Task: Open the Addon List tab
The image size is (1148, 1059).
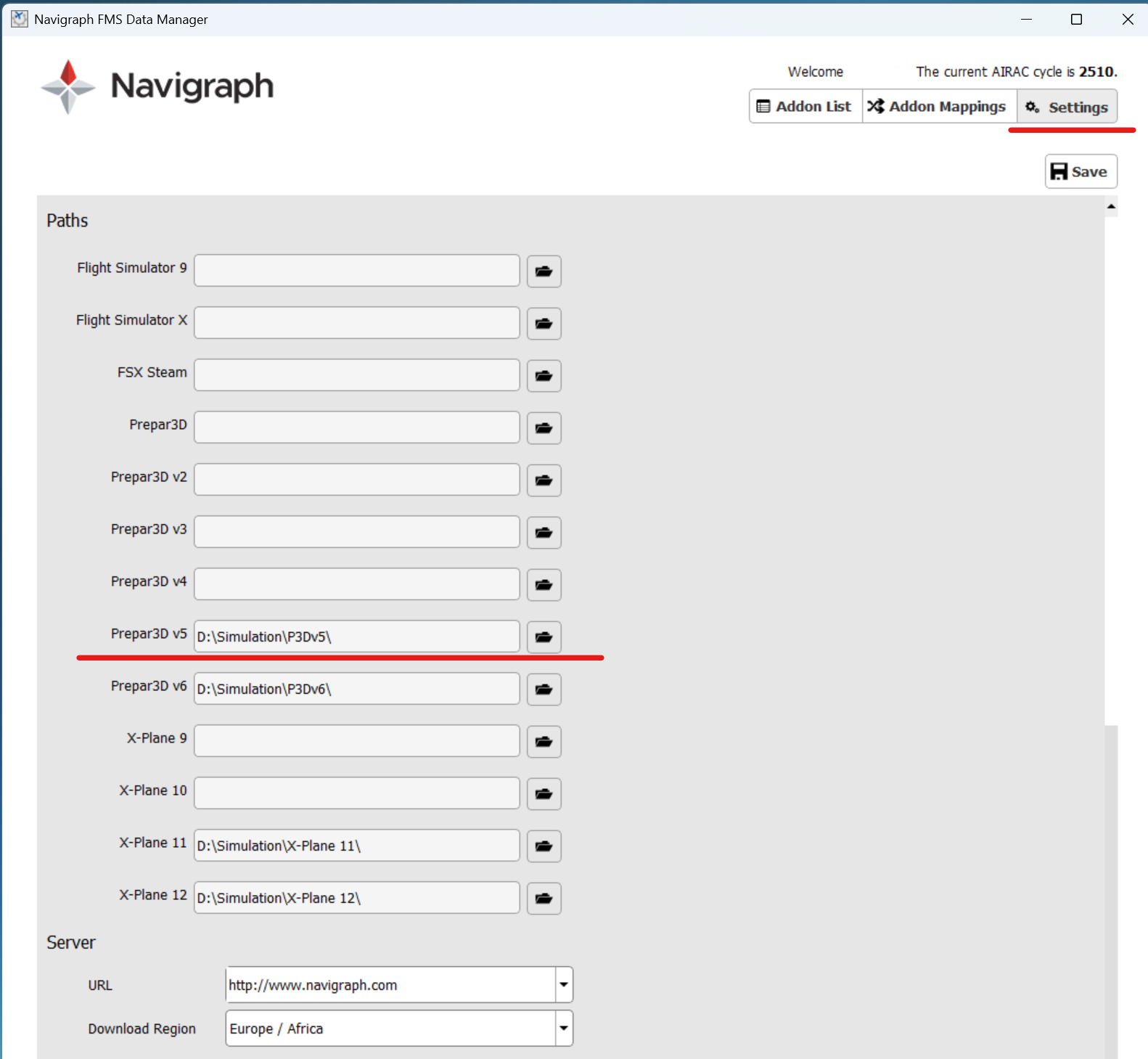Action: 805,107
